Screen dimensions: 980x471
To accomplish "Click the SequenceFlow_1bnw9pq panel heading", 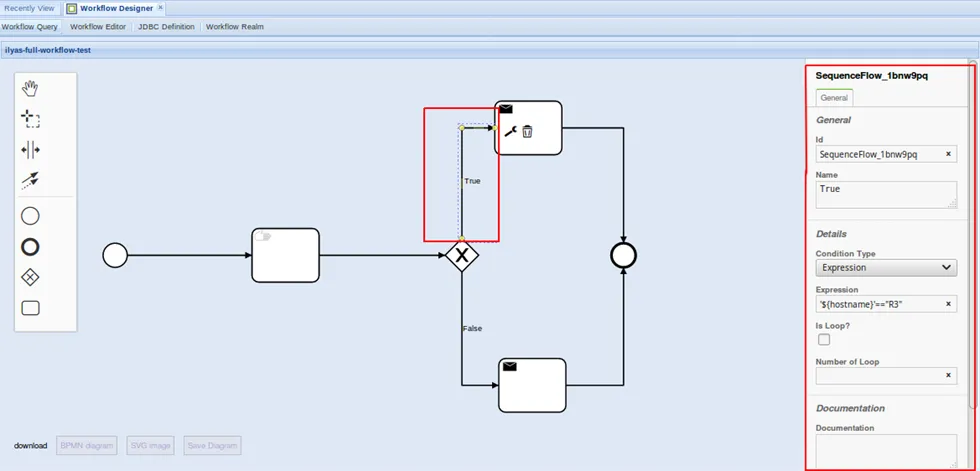I will (871, 76).
